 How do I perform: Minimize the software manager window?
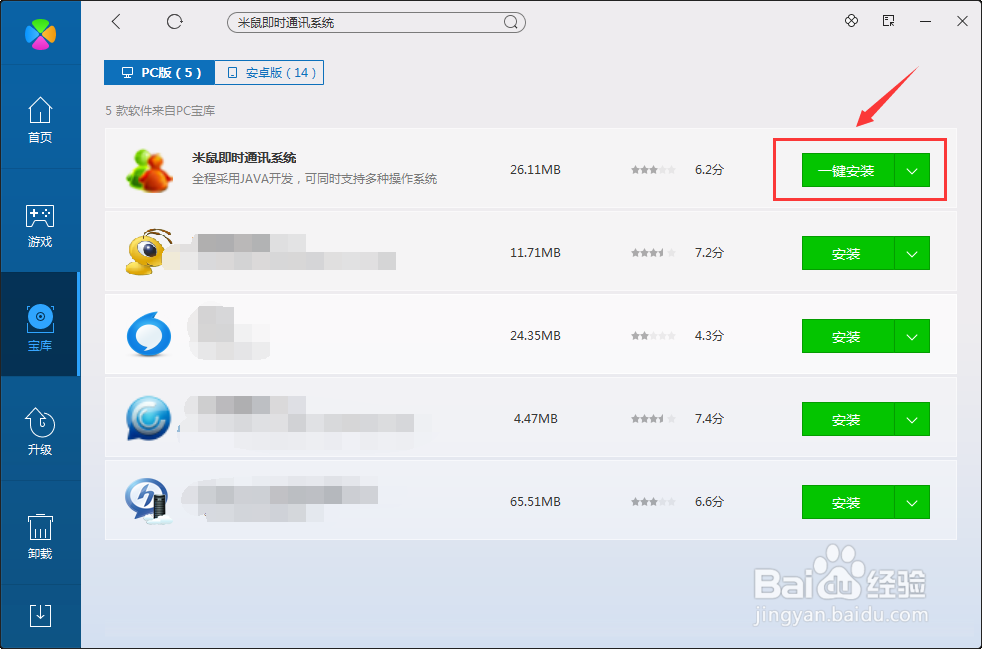click(925, 22)
